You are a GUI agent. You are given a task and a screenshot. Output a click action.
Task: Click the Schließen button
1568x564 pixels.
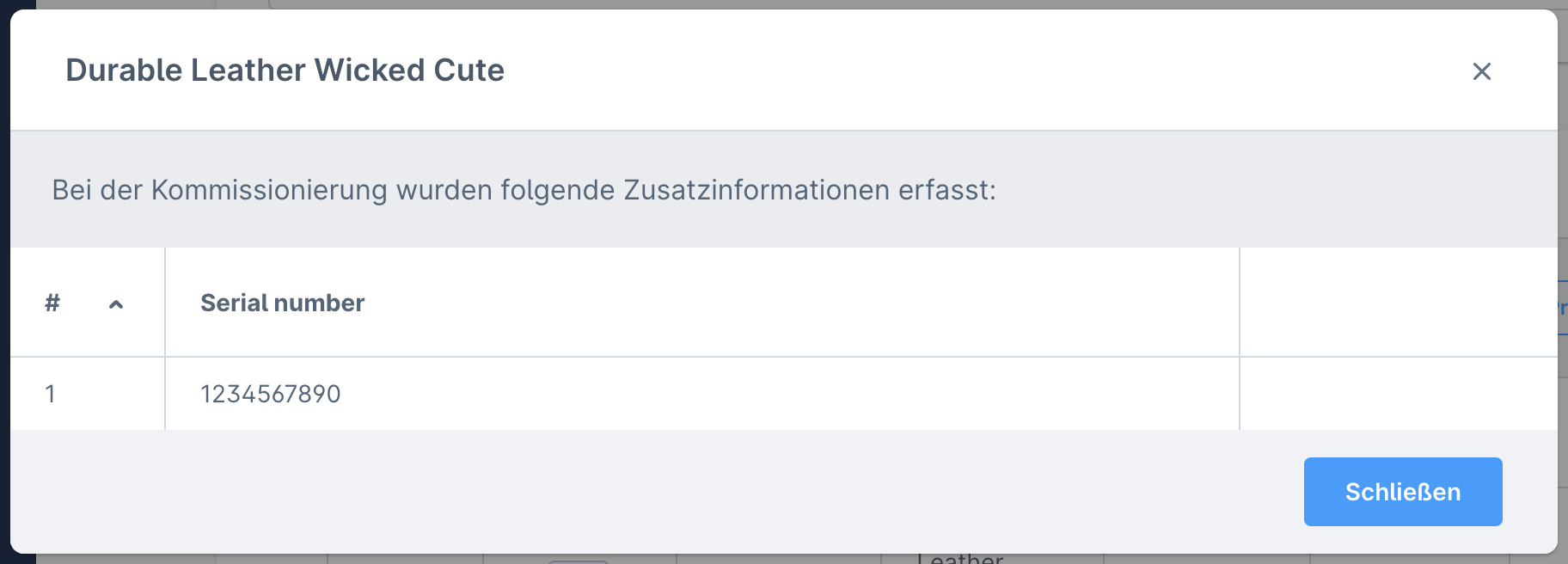coord(1402,491)
